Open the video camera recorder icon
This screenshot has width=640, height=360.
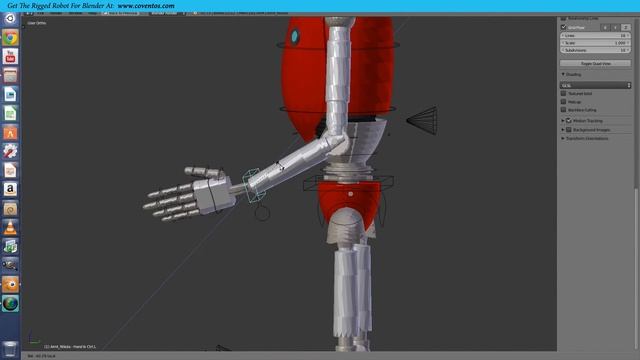pos(10,265)
